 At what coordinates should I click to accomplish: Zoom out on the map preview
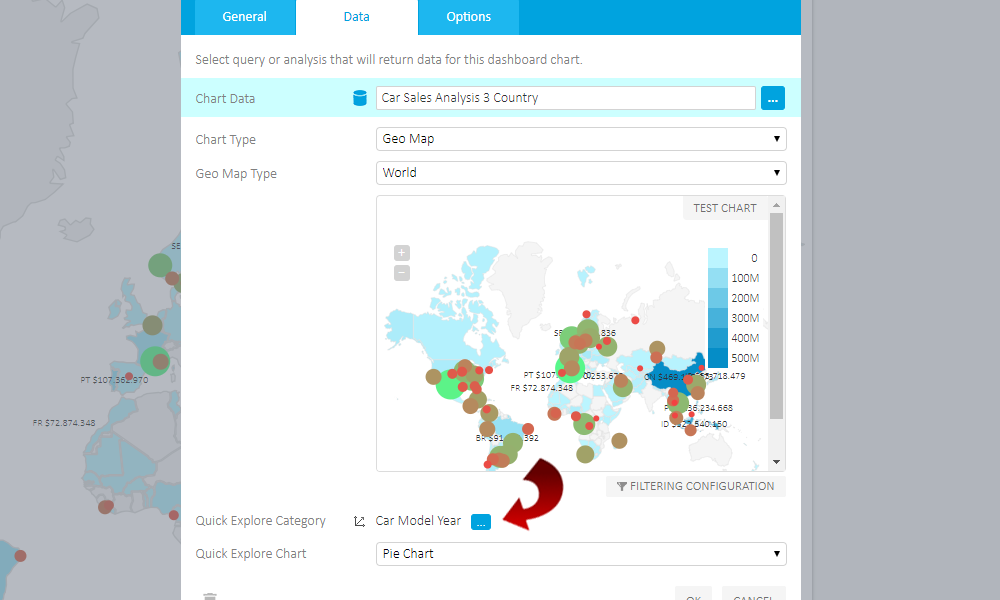click(x=401, y=272)
